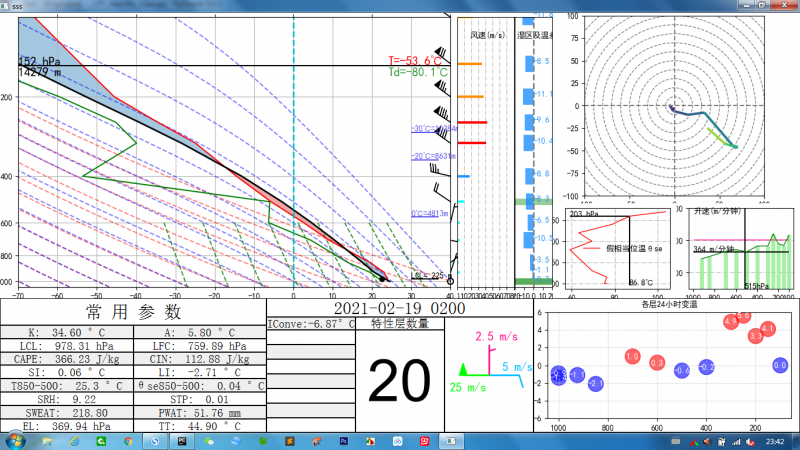The height and width of the screenshot is (450, 800).
Task: Click the network signal tray icon
Action: coord(738,440)
